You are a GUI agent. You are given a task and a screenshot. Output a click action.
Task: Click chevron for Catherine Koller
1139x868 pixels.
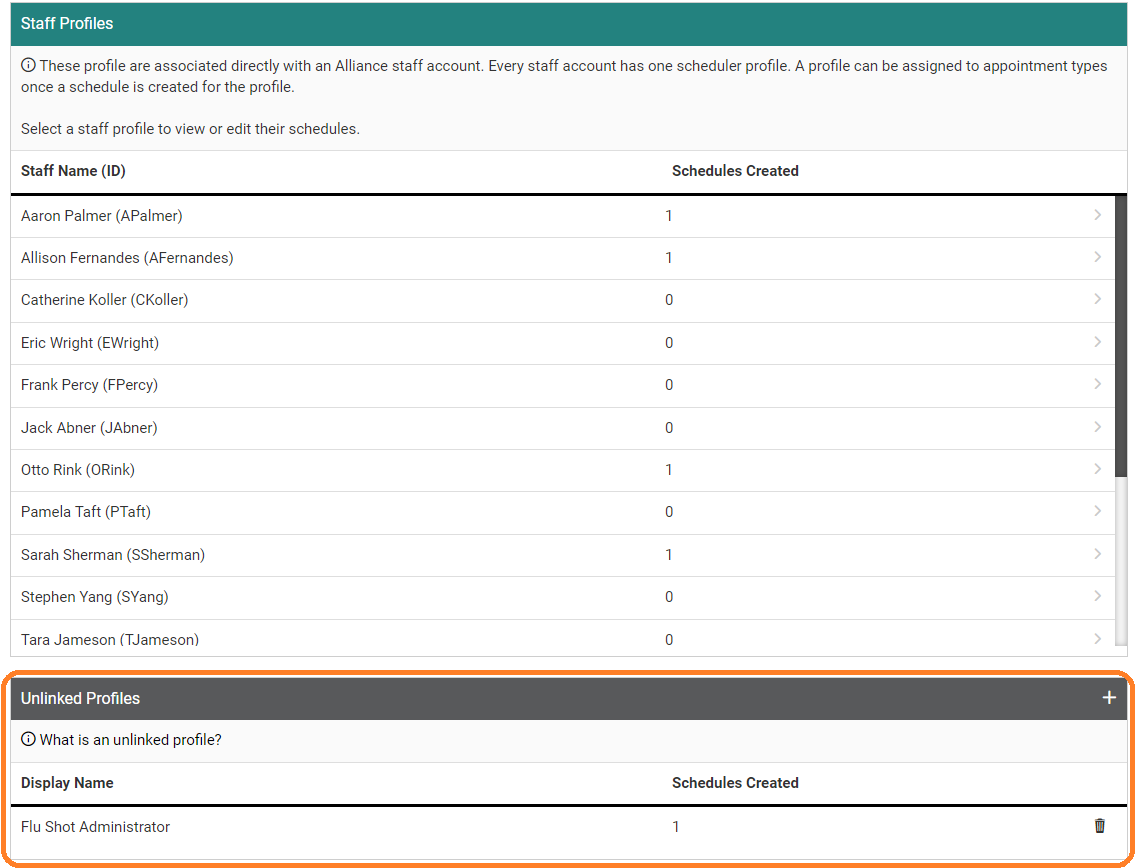point(1097,299)
